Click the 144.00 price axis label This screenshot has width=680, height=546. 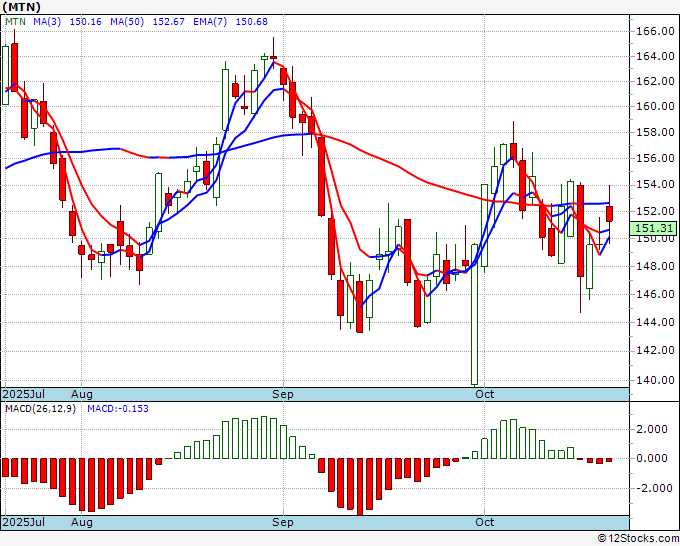point(655,322)
